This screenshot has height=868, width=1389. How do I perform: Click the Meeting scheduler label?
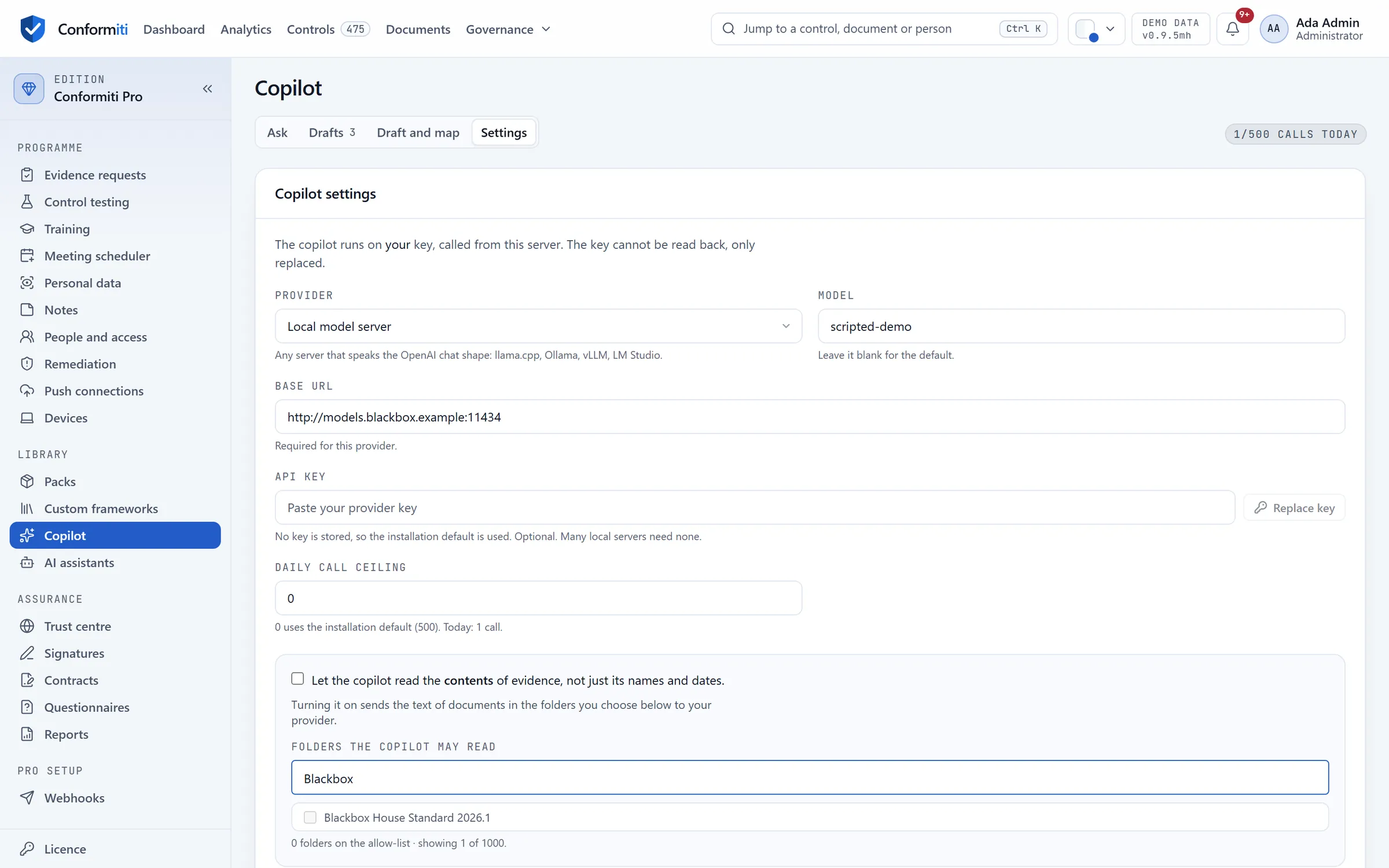tap(97, 256)
